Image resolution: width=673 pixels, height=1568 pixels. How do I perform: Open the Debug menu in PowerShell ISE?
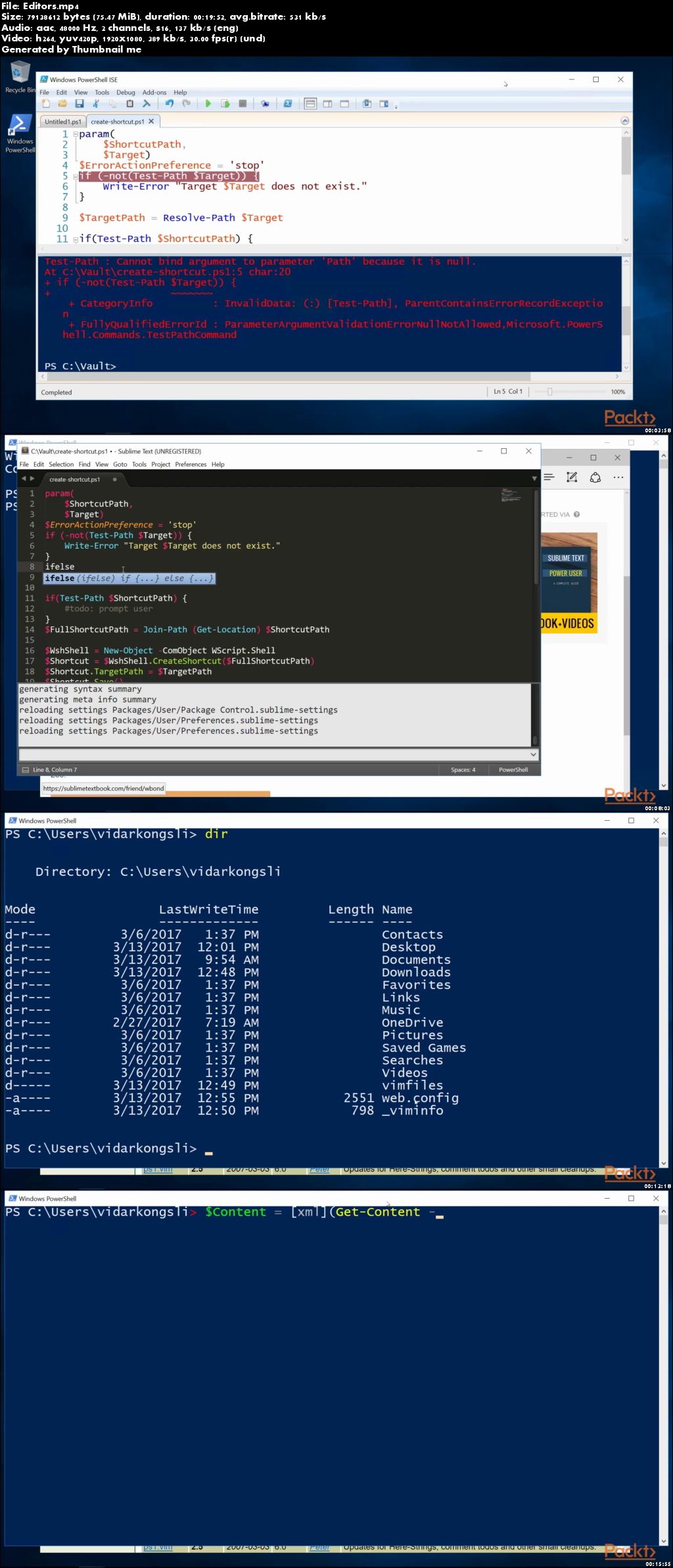coord(126,93)
